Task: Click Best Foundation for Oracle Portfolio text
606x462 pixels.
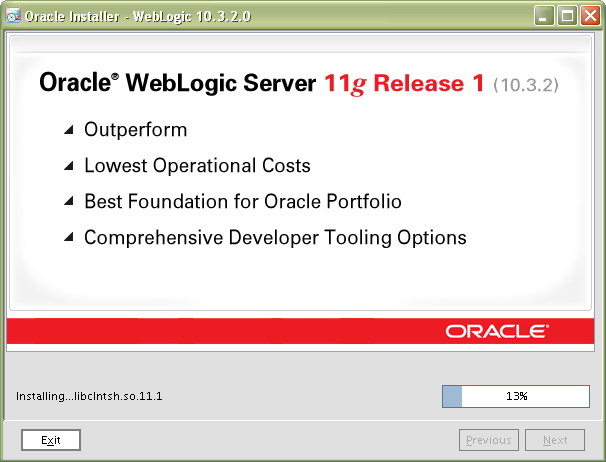Action: (x=242, y=202)
